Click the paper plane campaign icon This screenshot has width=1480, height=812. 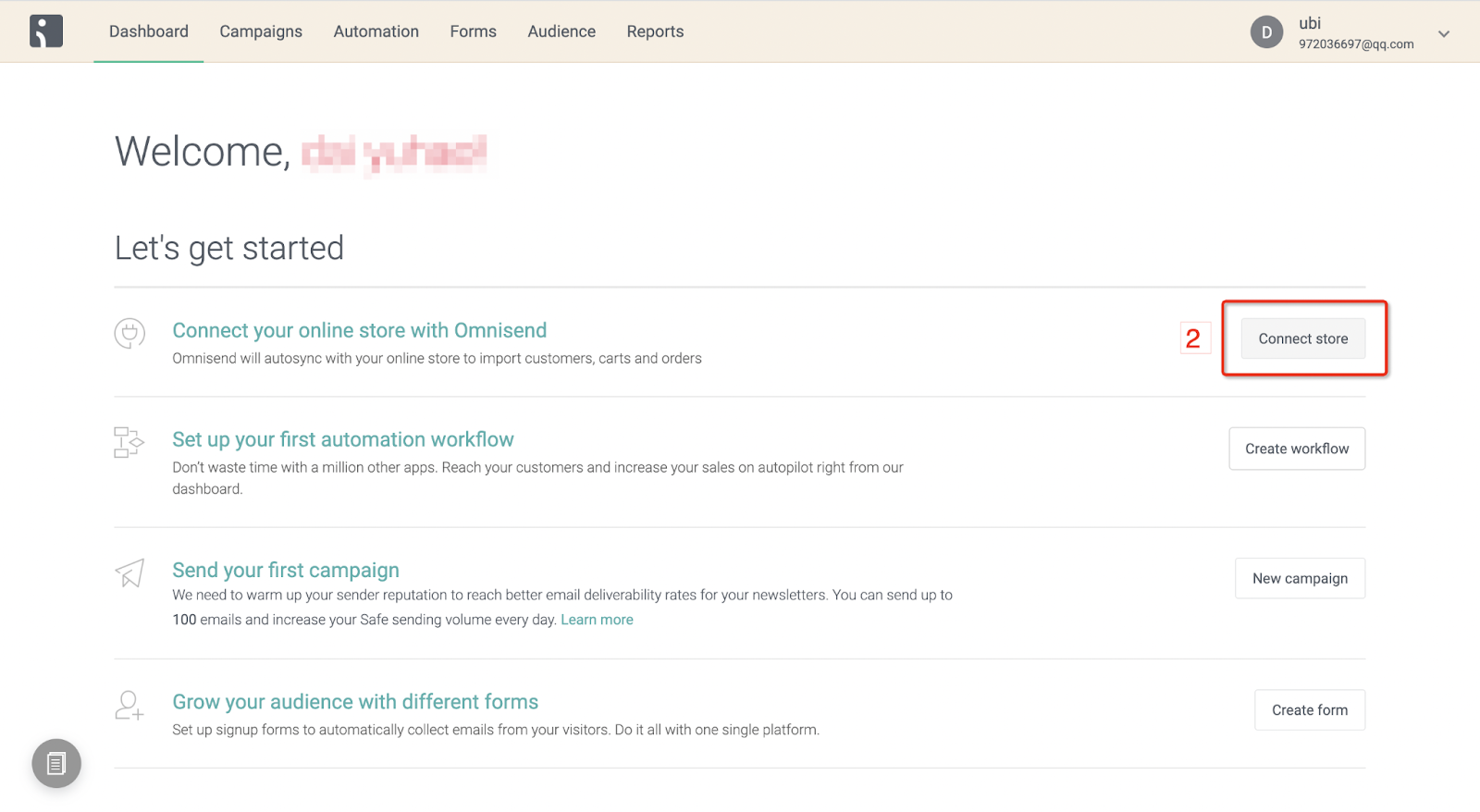point(129,572)
